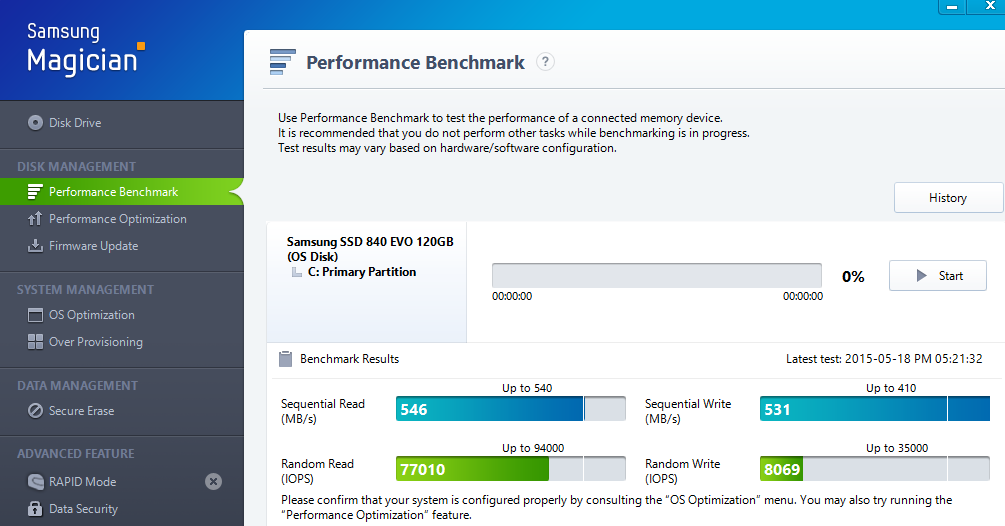
Task: Select the Samsung SSD 840 EVO 120GB drive
Action: click(x=370, y=249)
